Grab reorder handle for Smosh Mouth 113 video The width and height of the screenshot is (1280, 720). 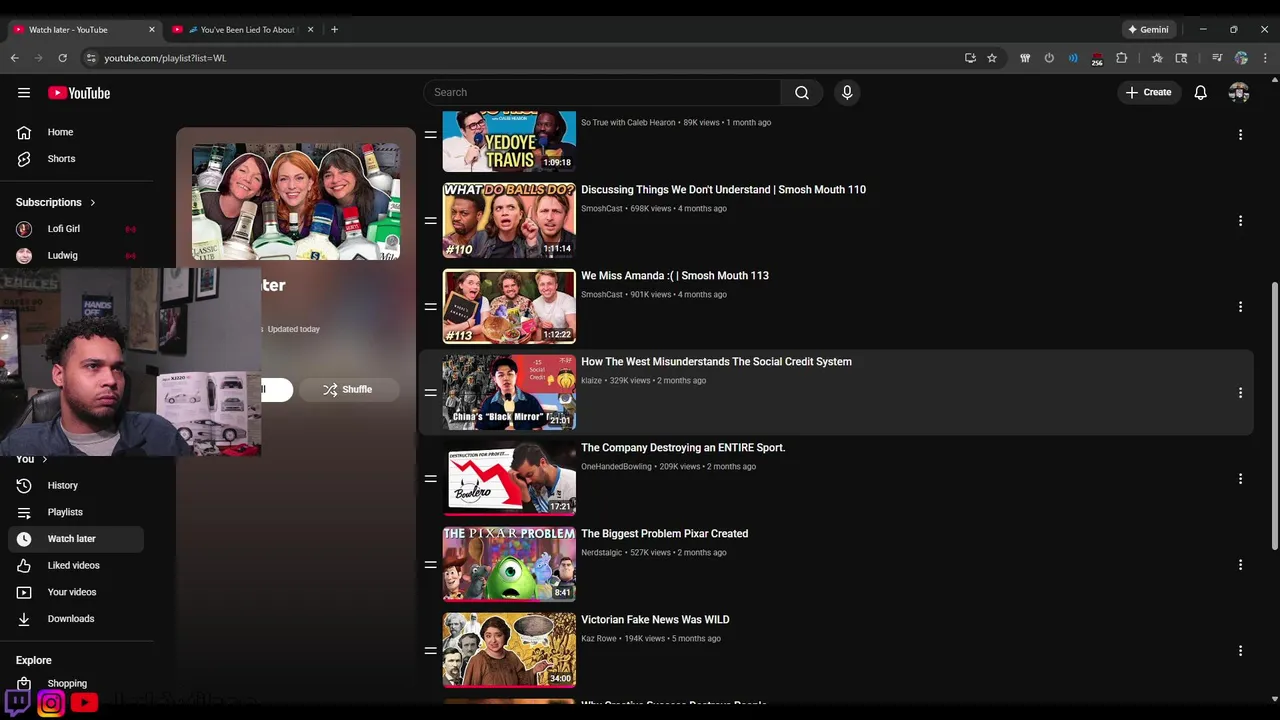tap(431, 307)
